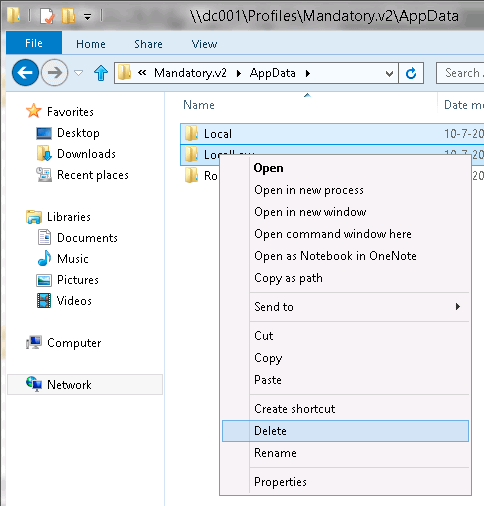The image size is (484, 506).
Task: Click the New folder icon in quick access toolbar
Action: 68,16
